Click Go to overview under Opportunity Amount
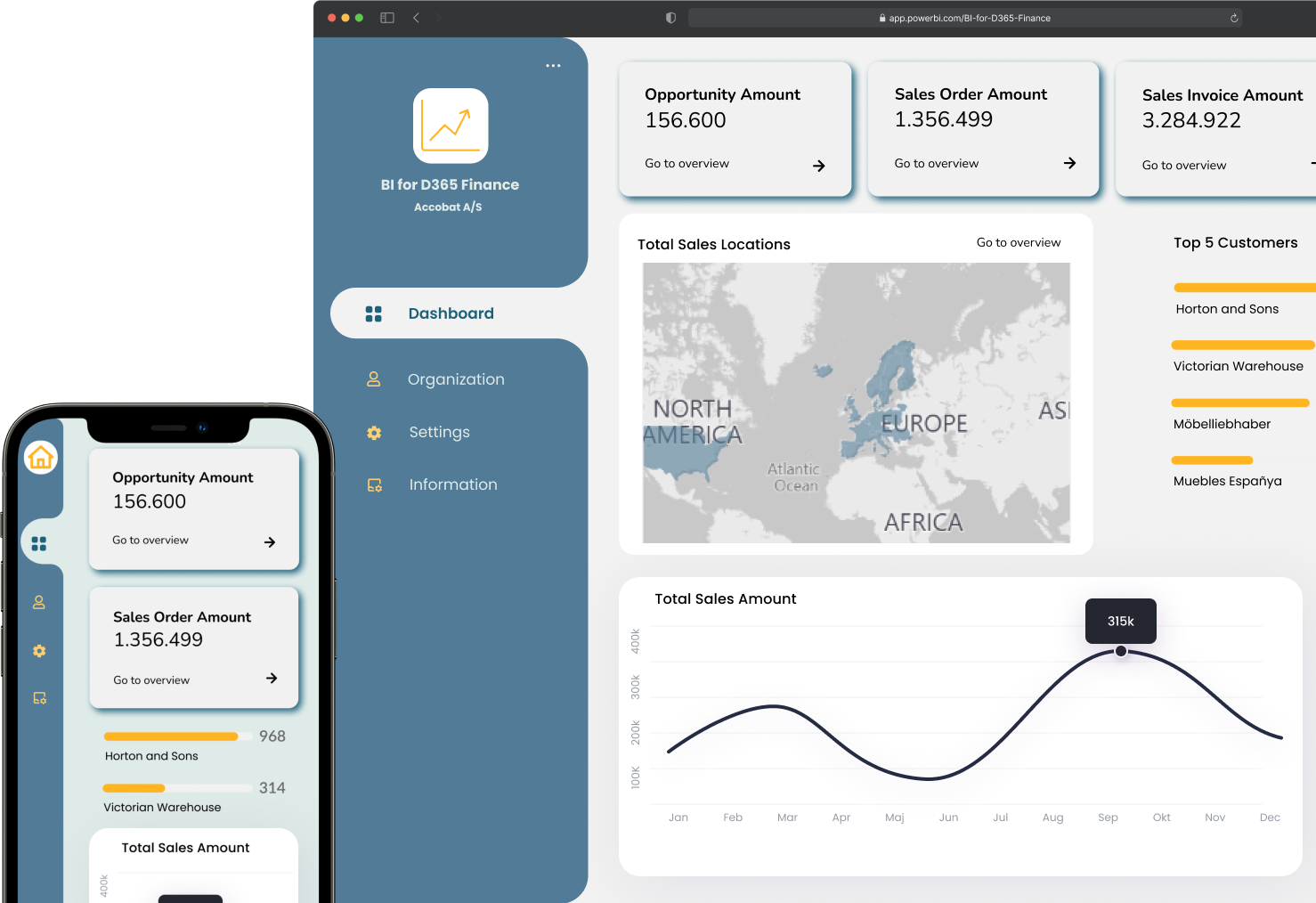 pos(686,164)
